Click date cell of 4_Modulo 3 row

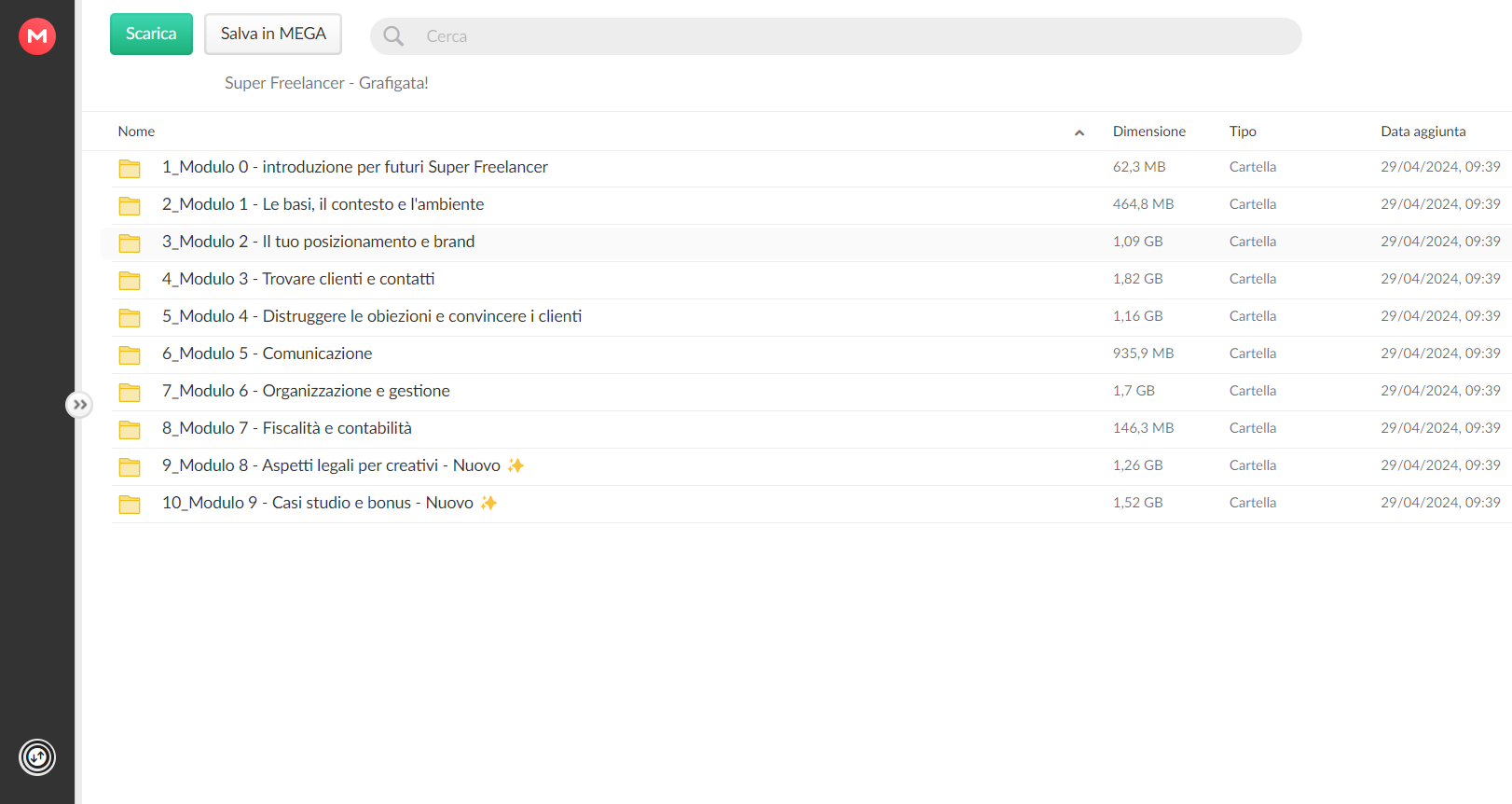(x=1440, y=279)
